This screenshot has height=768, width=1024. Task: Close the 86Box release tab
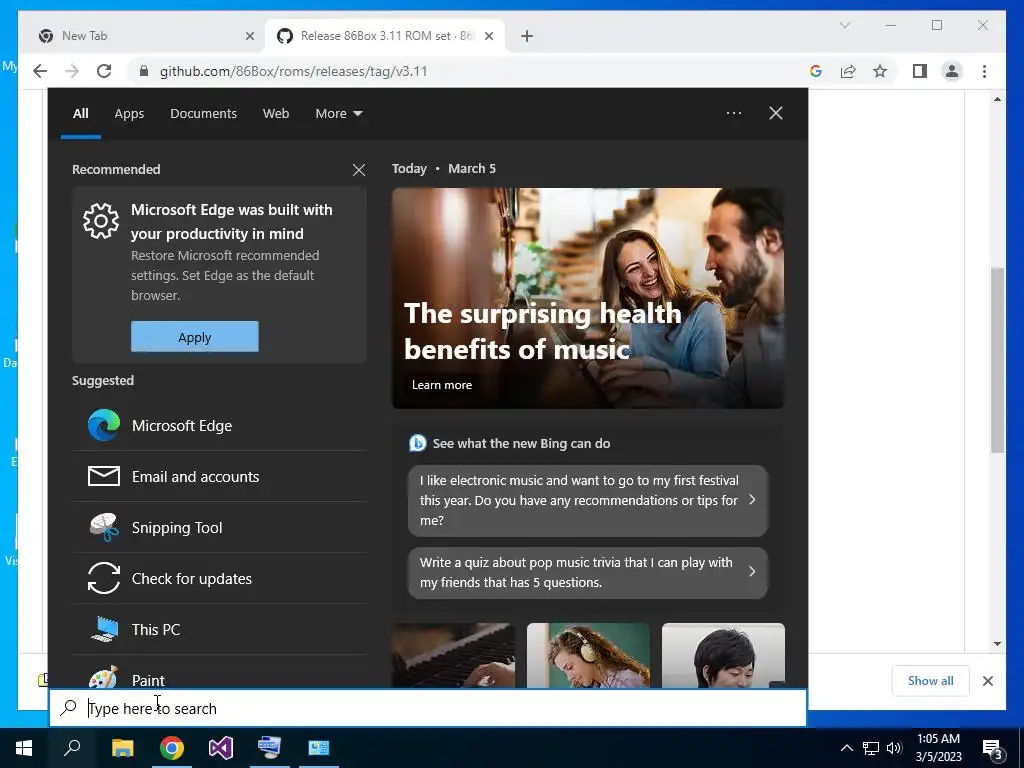488,36
